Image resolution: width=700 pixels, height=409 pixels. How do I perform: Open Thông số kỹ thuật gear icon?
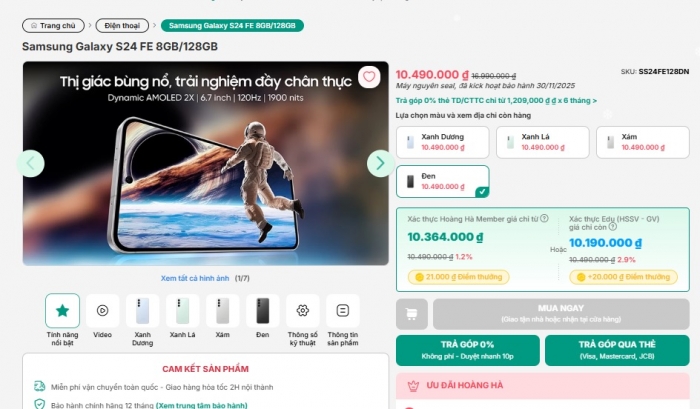(303, 310)
